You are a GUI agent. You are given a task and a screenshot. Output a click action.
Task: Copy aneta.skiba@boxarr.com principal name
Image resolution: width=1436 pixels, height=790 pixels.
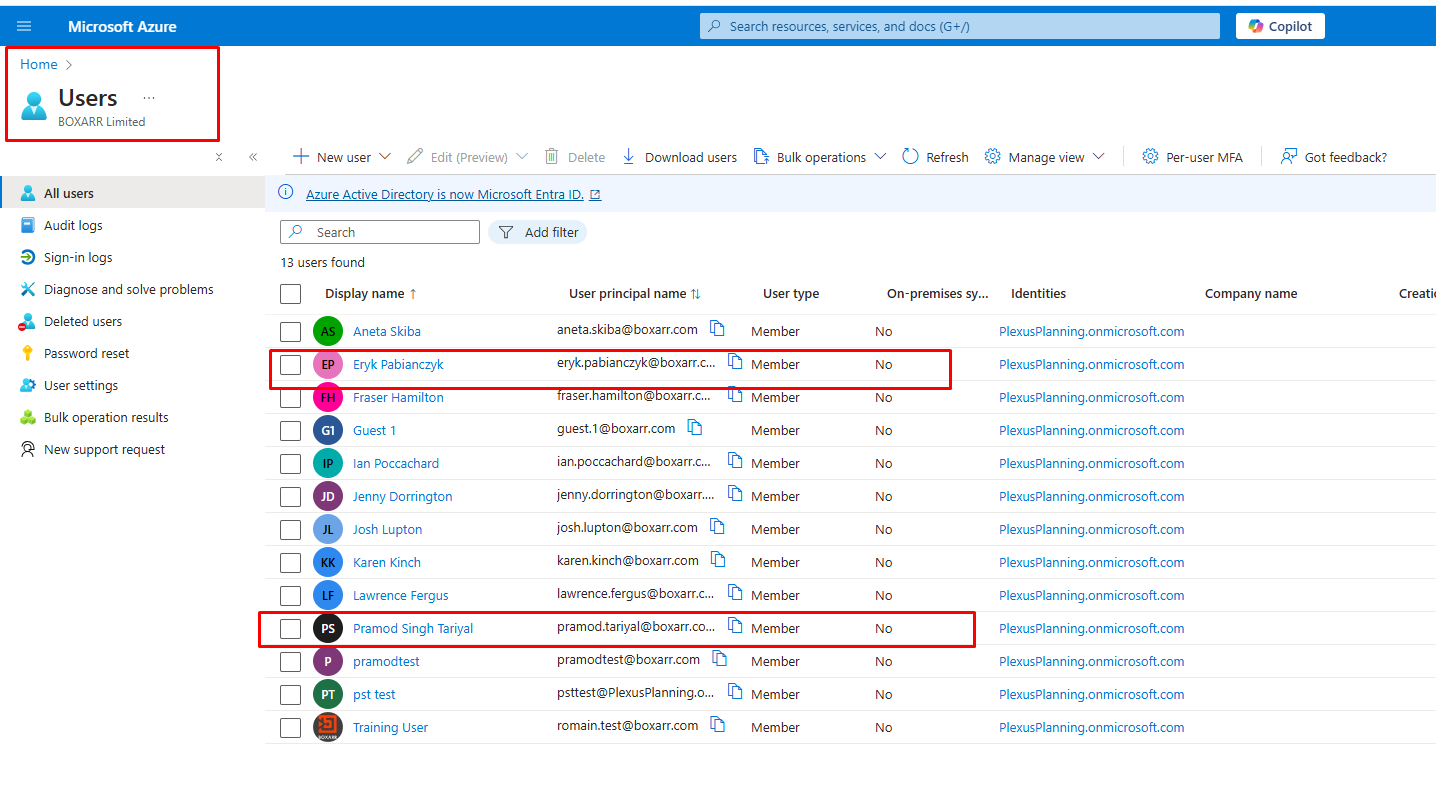tap(717, 328)
